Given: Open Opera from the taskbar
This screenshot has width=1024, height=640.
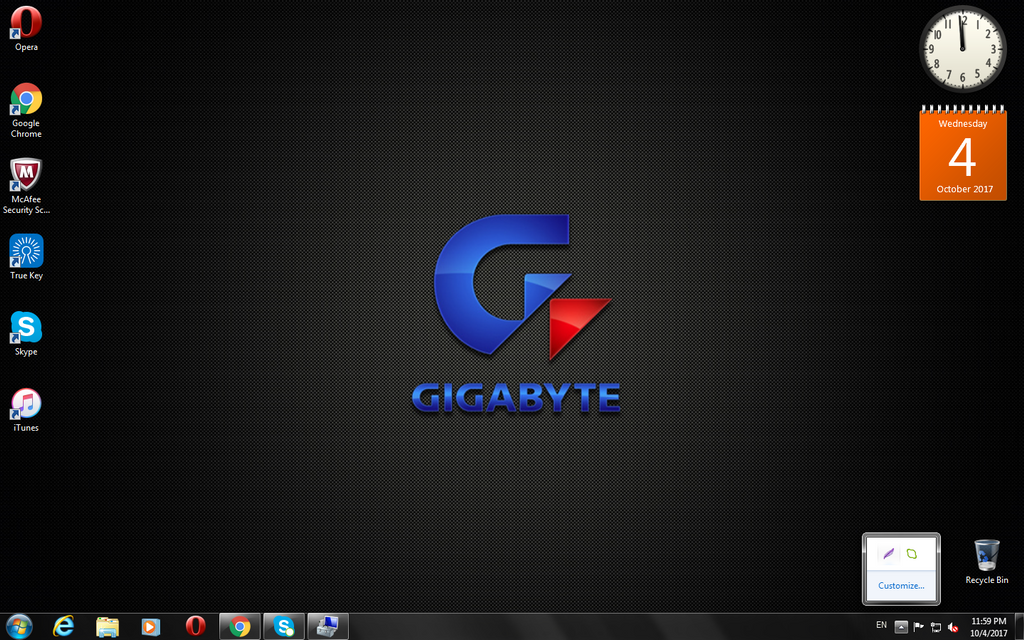Looking at the screenshot, I should coord(195,627).
